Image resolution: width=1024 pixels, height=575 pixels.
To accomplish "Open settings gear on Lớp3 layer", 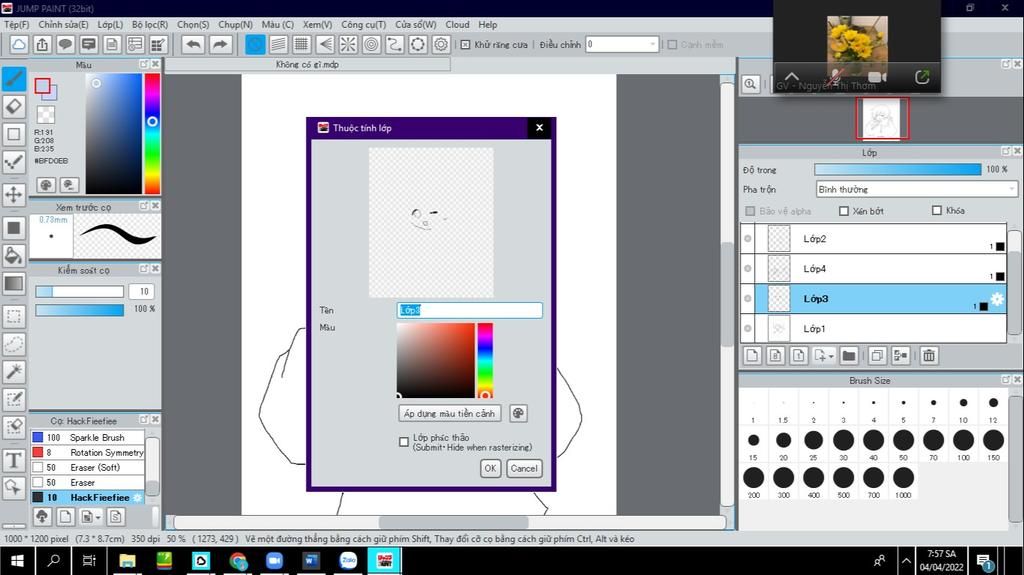I will (x=996, y=299).
